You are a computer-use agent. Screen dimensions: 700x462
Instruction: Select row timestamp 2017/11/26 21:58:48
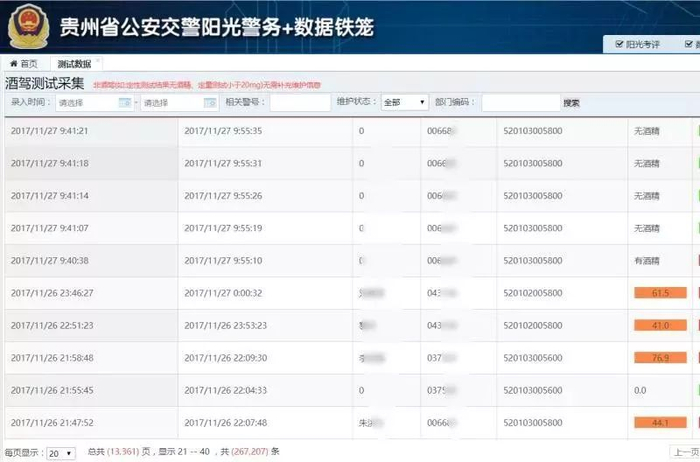coord(52,358)
